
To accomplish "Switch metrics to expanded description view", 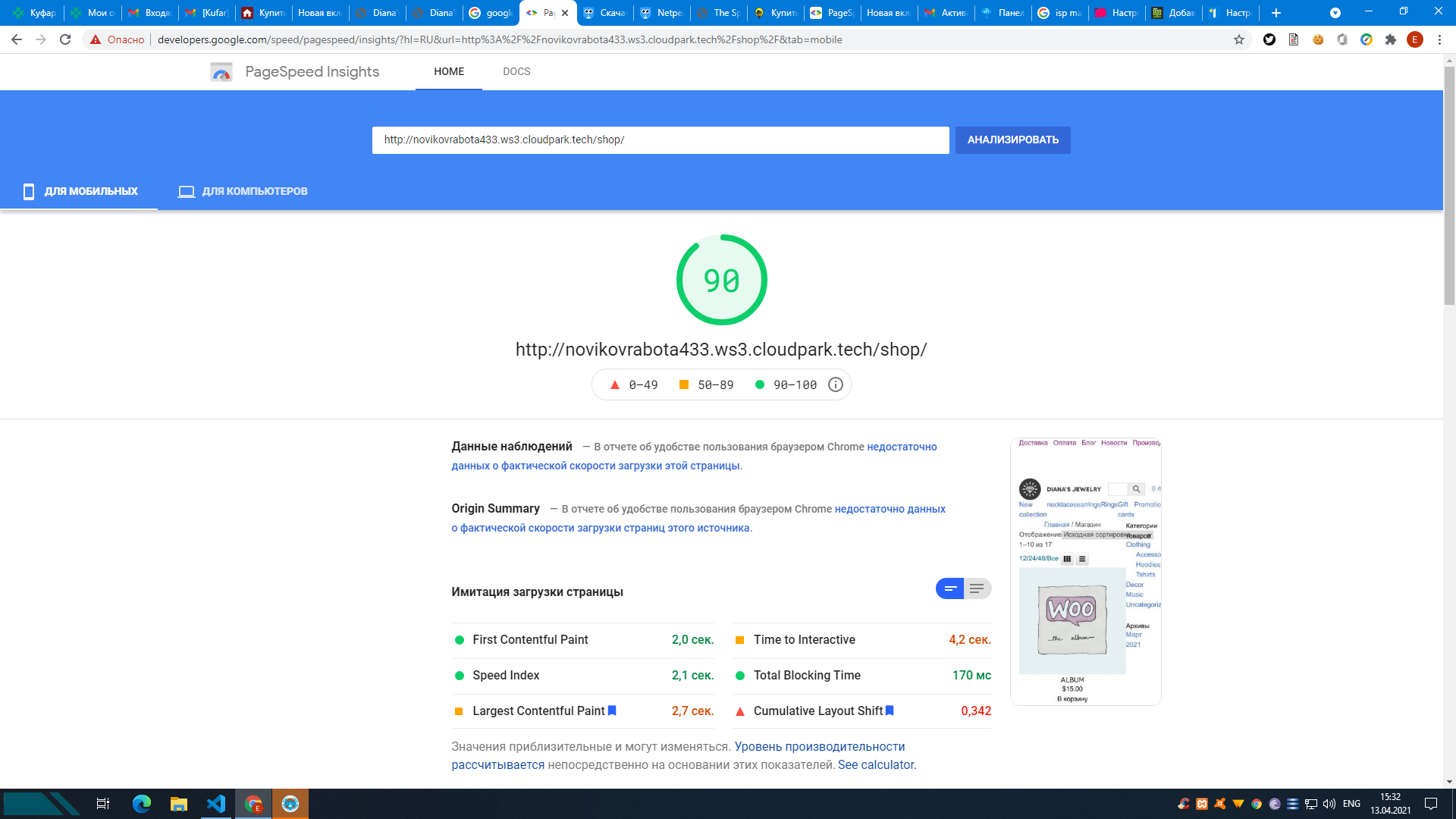I will click(977, 588).
